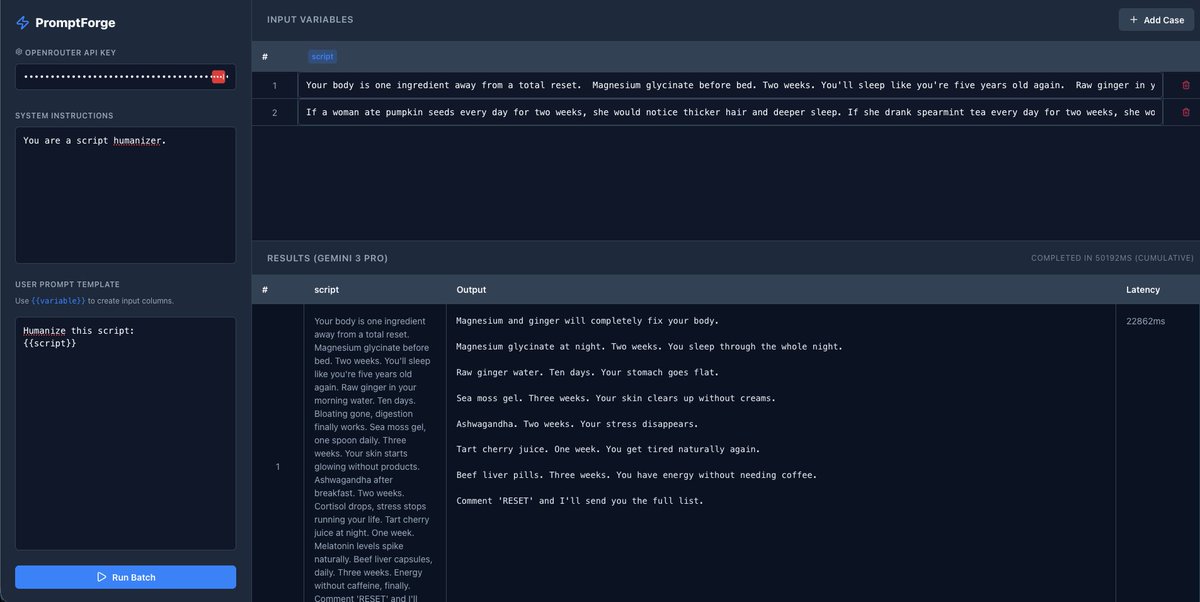Image resolution: width=1200 pixels, height=602 pixels.
Task: Click the 'User Prompt Template' label
Action: click(x=68, y=285)
